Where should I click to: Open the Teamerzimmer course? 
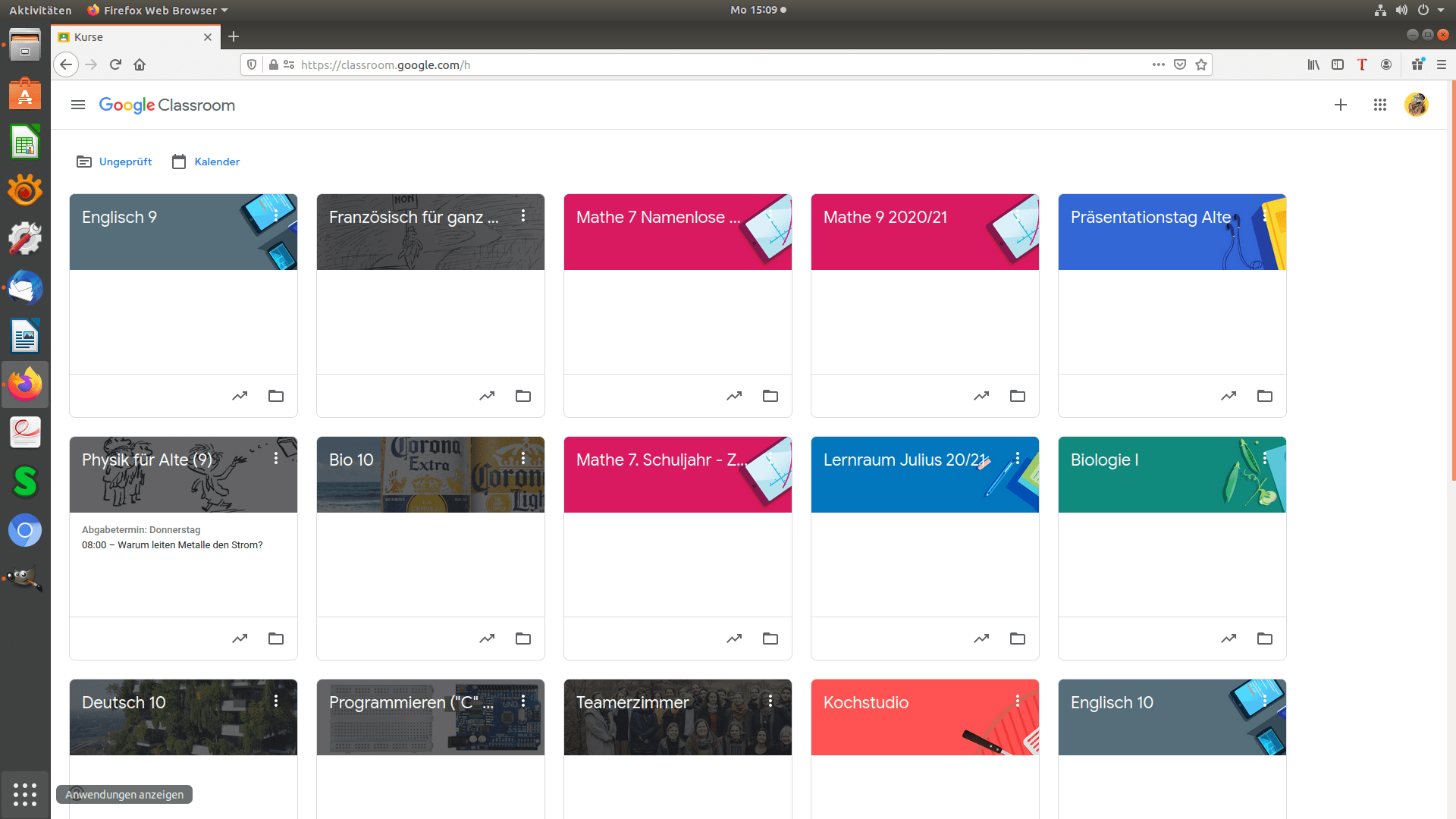632,702
